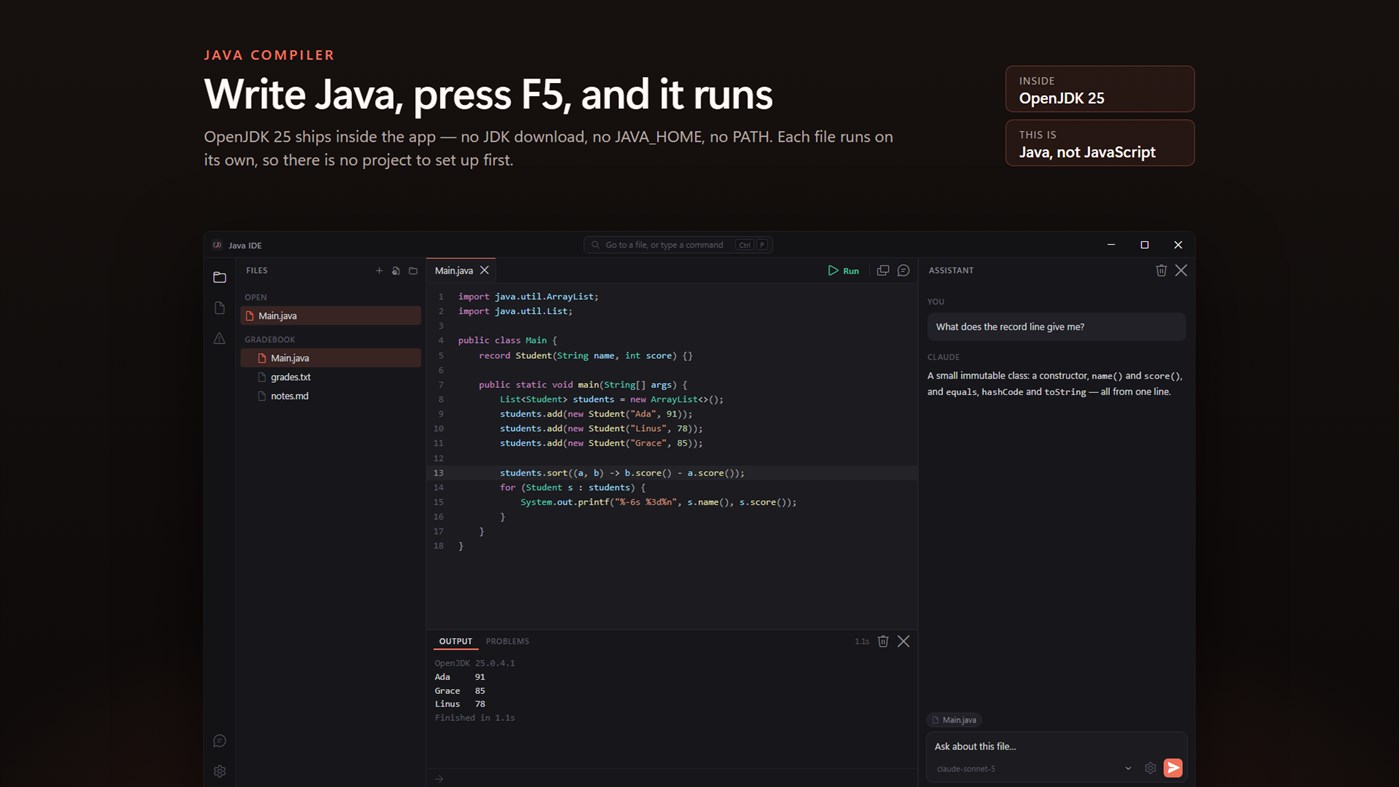The image size is (1399, 787).
Task: Open the claude-sonnet-5 model dropdown
Action: tap(1033, 769)
